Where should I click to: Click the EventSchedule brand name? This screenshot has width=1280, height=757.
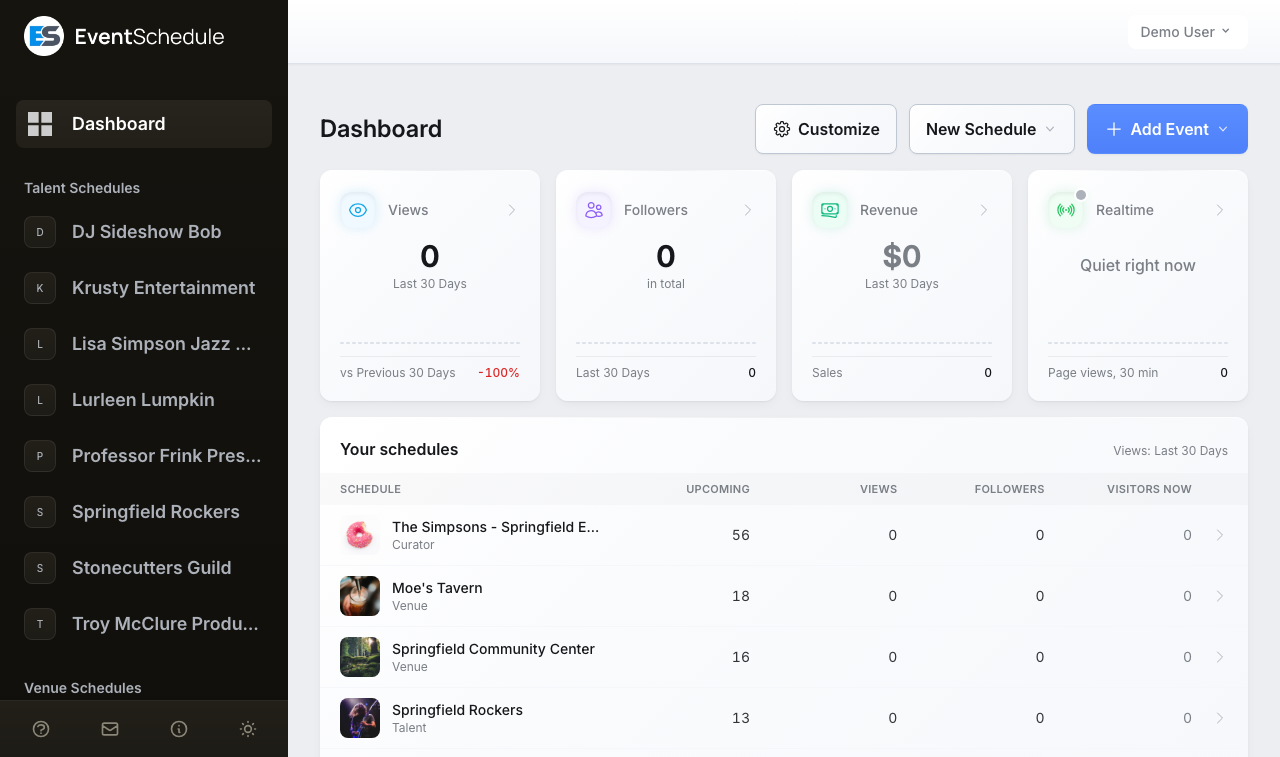click(x=150, y=37)
